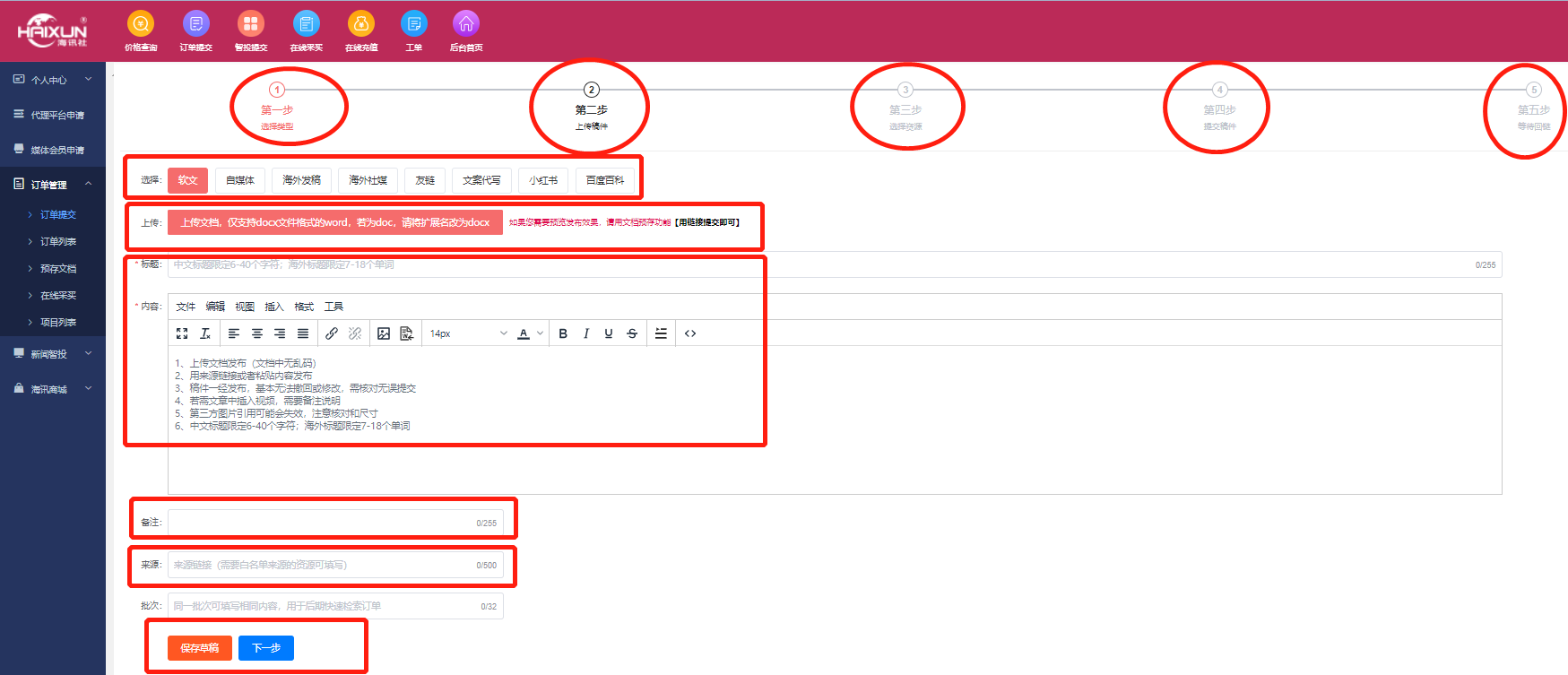Toggle strikethrough formatting

[632, 333]
